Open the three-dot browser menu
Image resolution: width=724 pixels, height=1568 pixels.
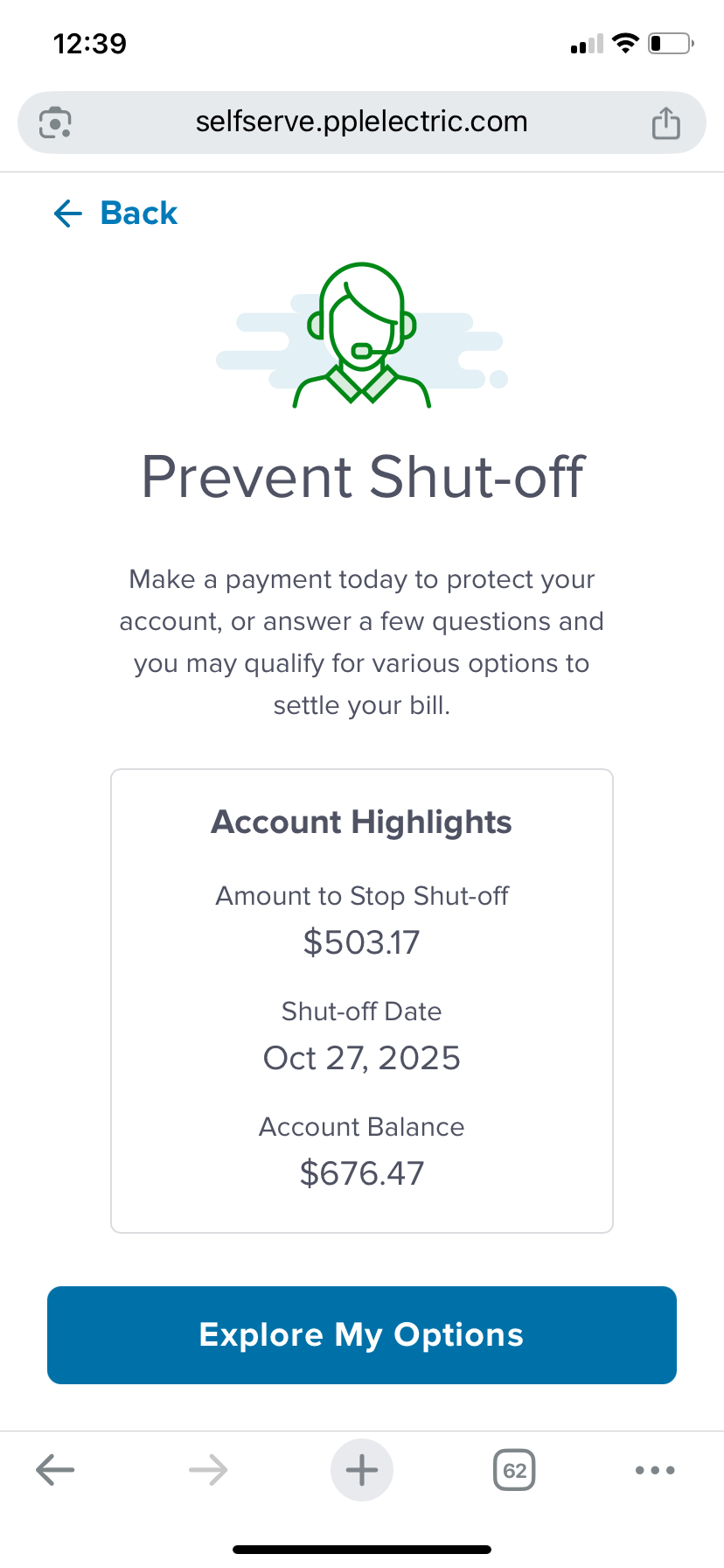point(655,1470)
